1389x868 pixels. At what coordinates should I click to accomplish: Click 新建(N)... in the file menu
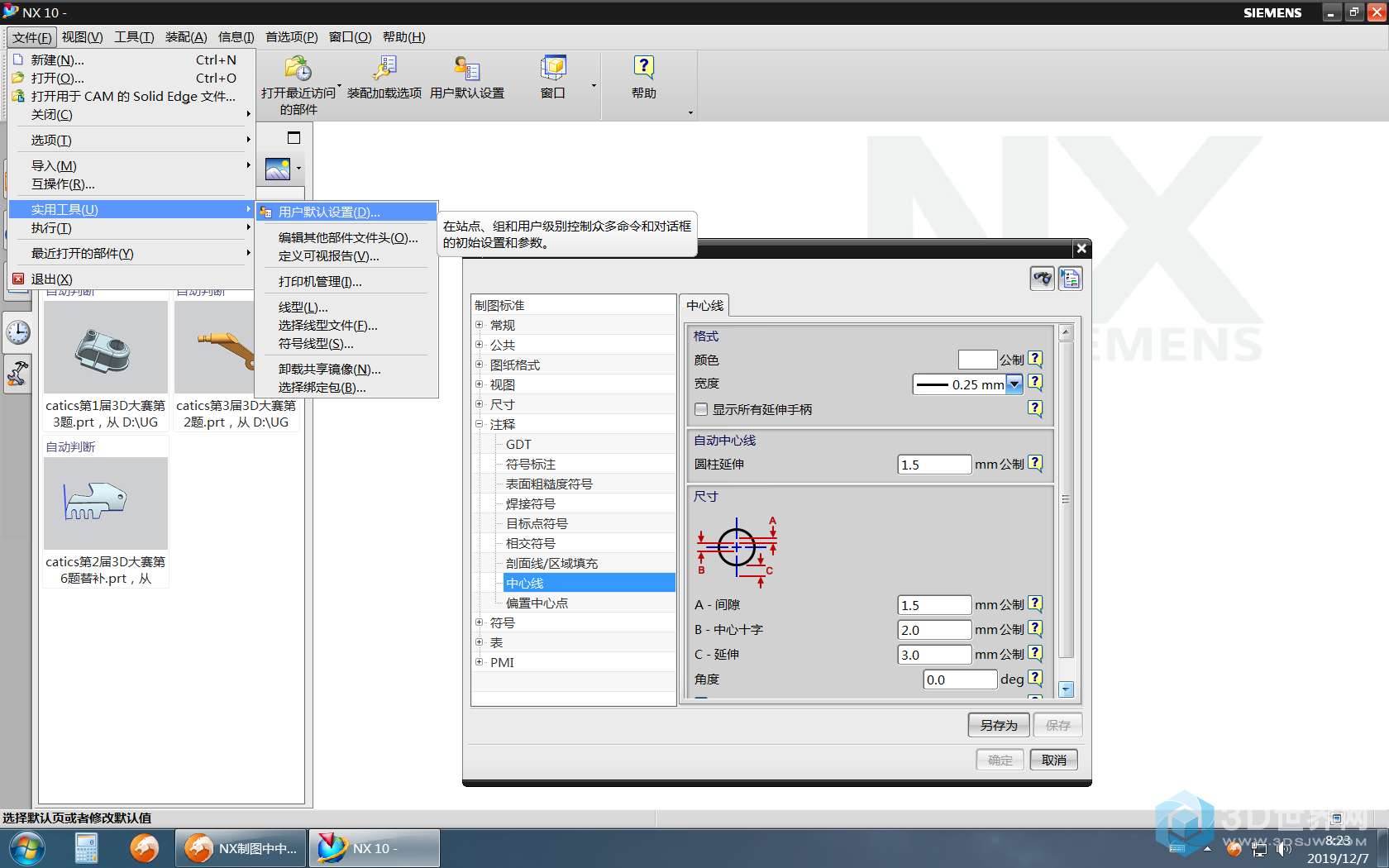coord(58,60)
